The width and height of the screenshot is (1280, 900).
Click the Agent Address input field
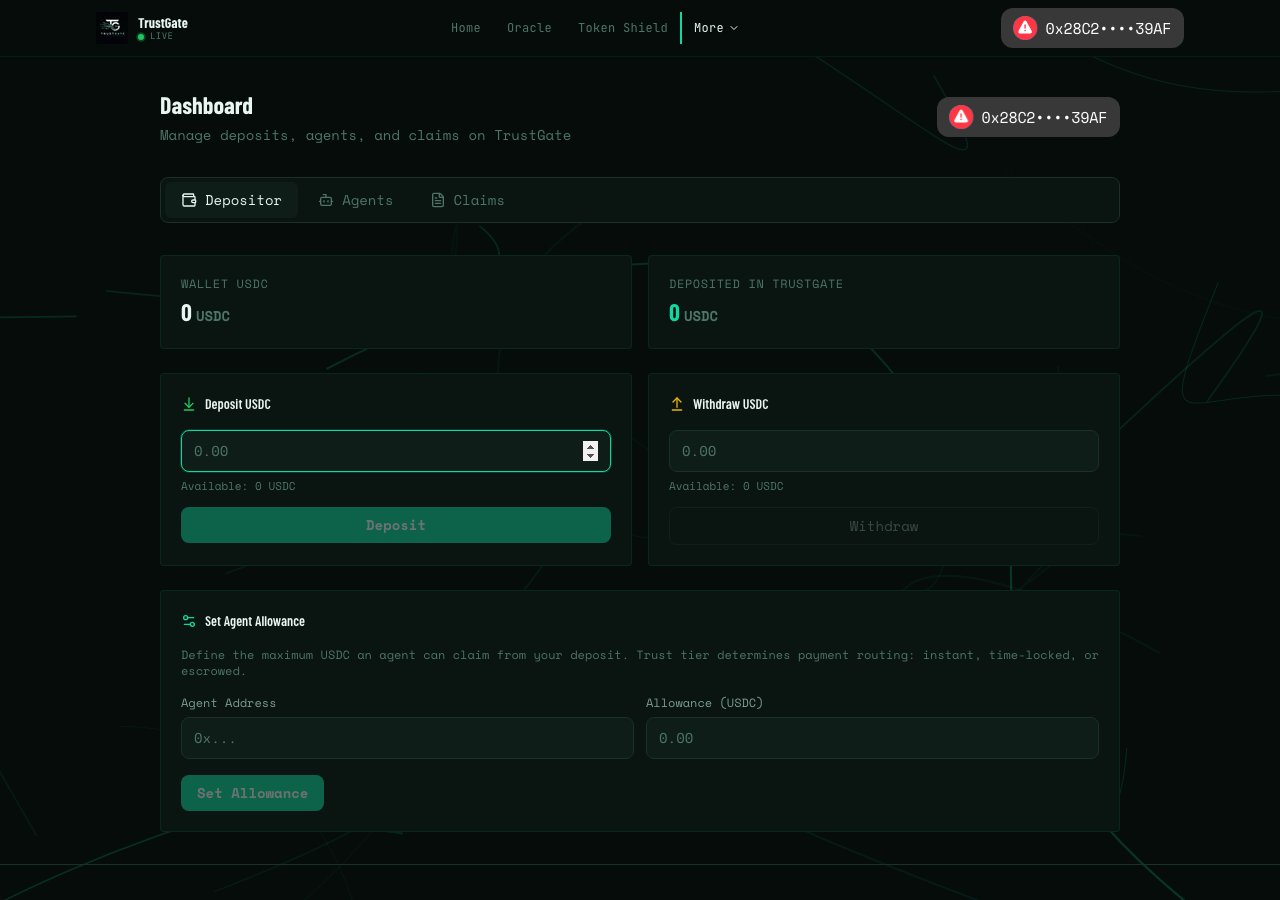(x=407, y=738)
